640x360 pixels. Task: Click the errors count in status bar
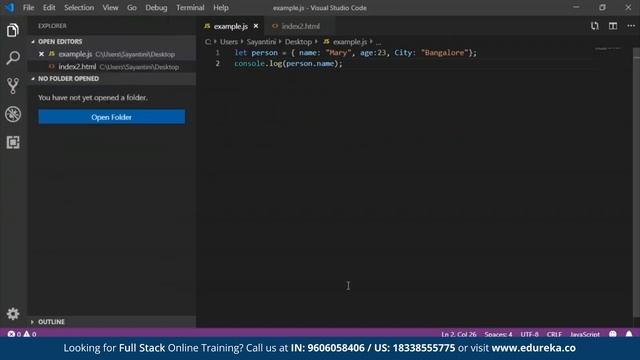pos(15,334)
